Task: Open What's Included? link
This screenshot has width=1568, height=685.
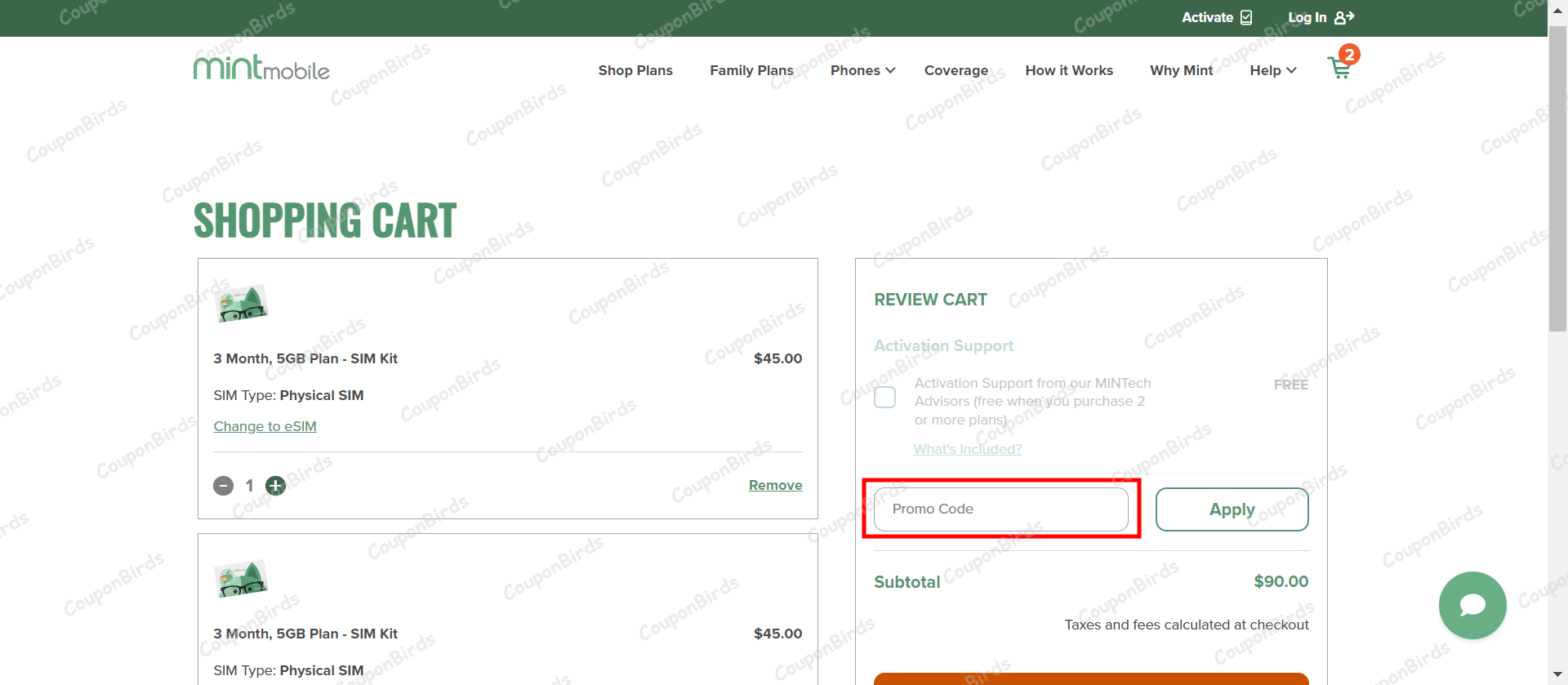Action: pyautogui.click(x=967, y=449)
